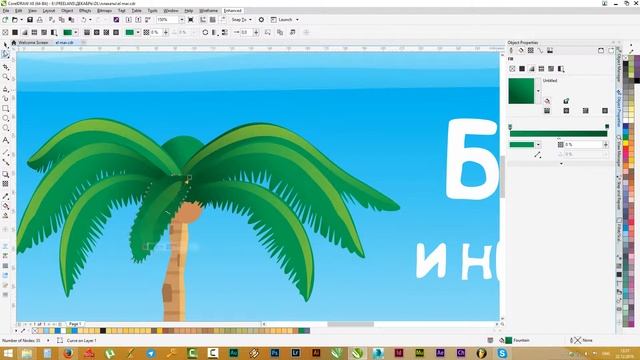This screenshot has height=360, width=640.
Task: Open the second green node color dropdown on property bar
Action: point(138,32)
